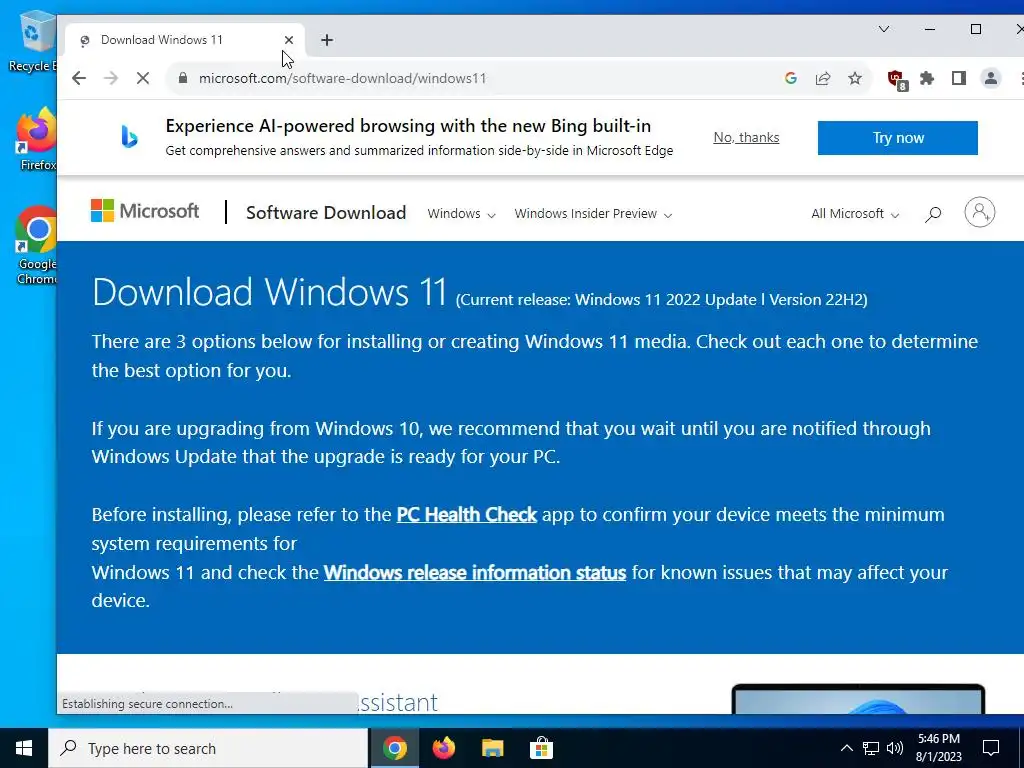Toggle the Chrome side panel
1024x768 pixels.
coord(959,78)
